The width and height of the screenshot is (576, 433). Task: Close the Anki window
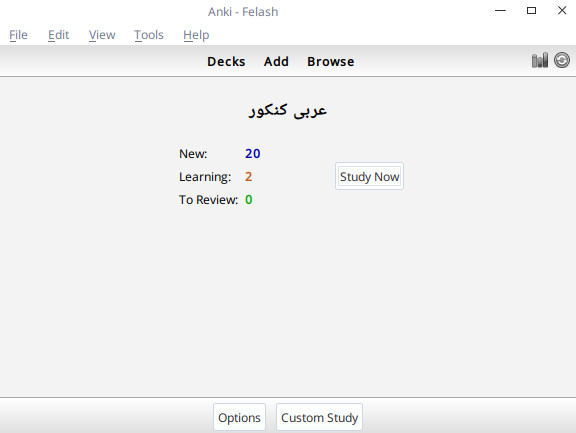tap(562, 10)
